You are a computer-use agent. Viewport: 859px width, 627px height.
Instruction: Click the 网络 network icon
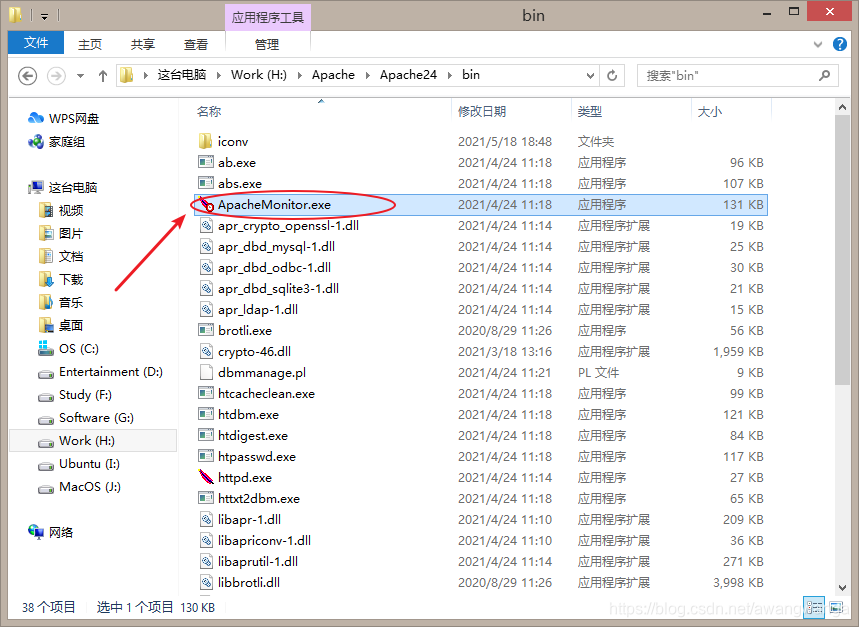point(36,532)
